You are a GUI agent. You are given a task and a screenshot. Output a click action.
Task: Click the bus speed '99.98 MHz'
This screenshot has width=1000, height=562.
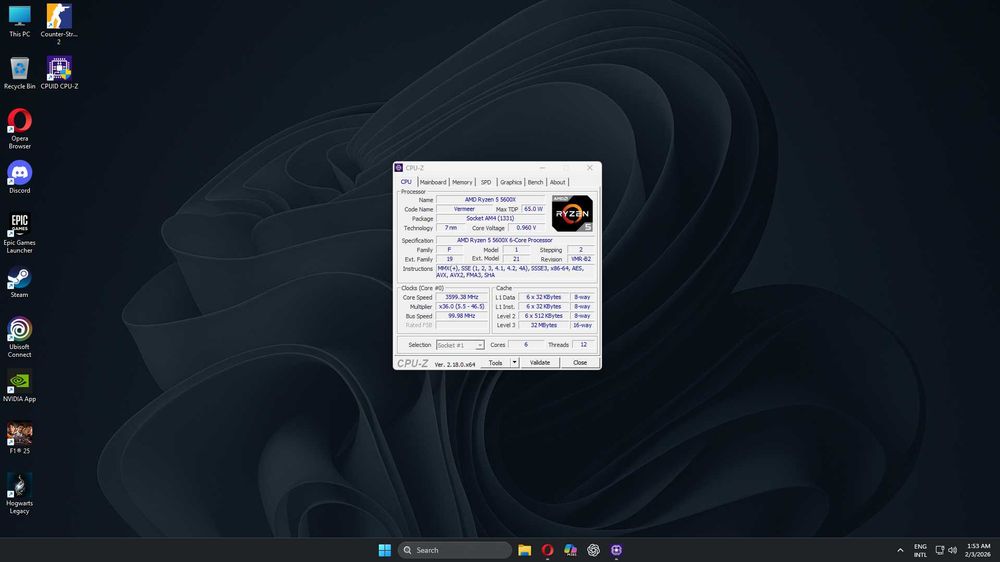[462, 316]
